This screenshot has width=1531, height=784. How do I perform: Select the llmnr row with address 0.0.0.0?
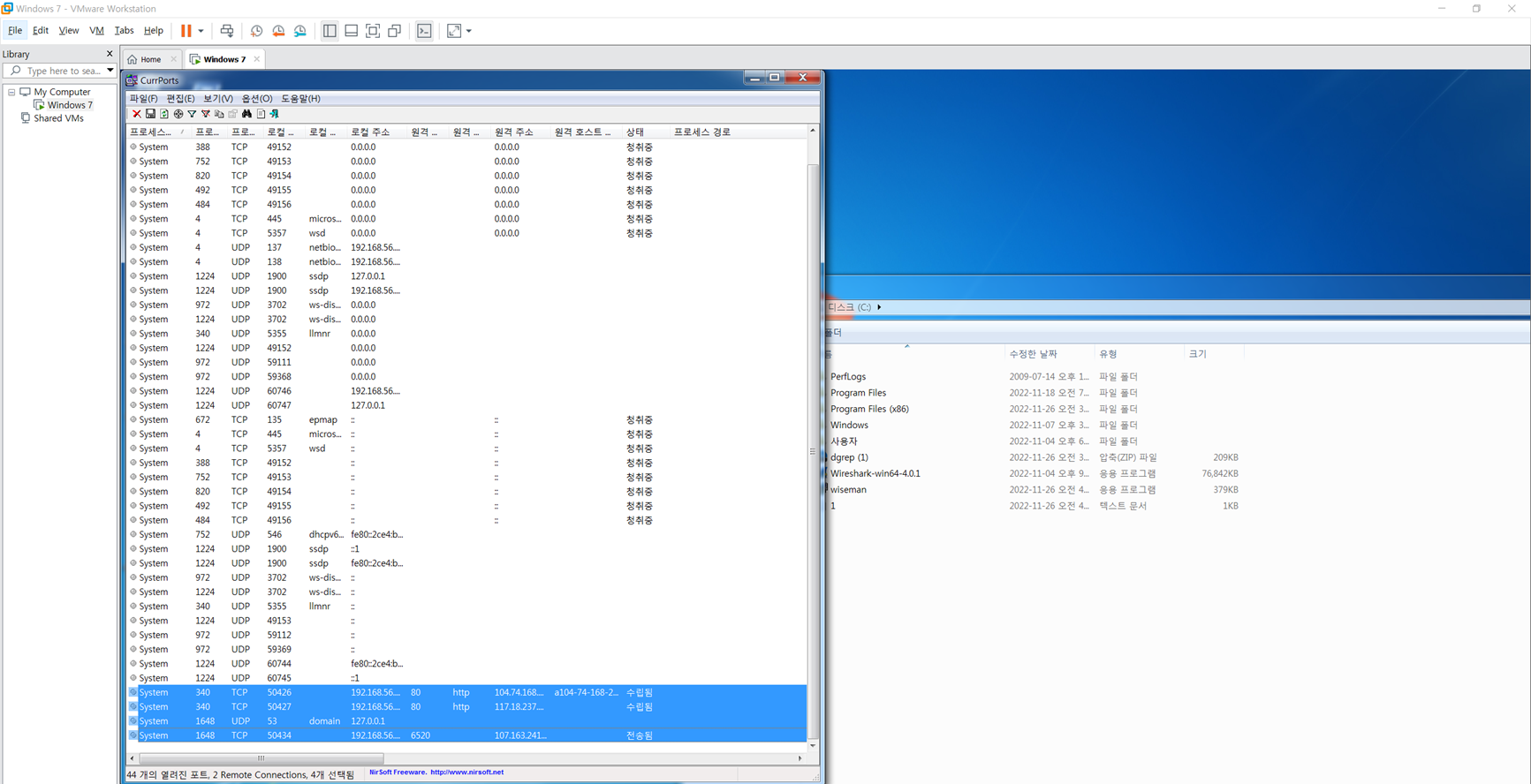click(x=466, y=334)
